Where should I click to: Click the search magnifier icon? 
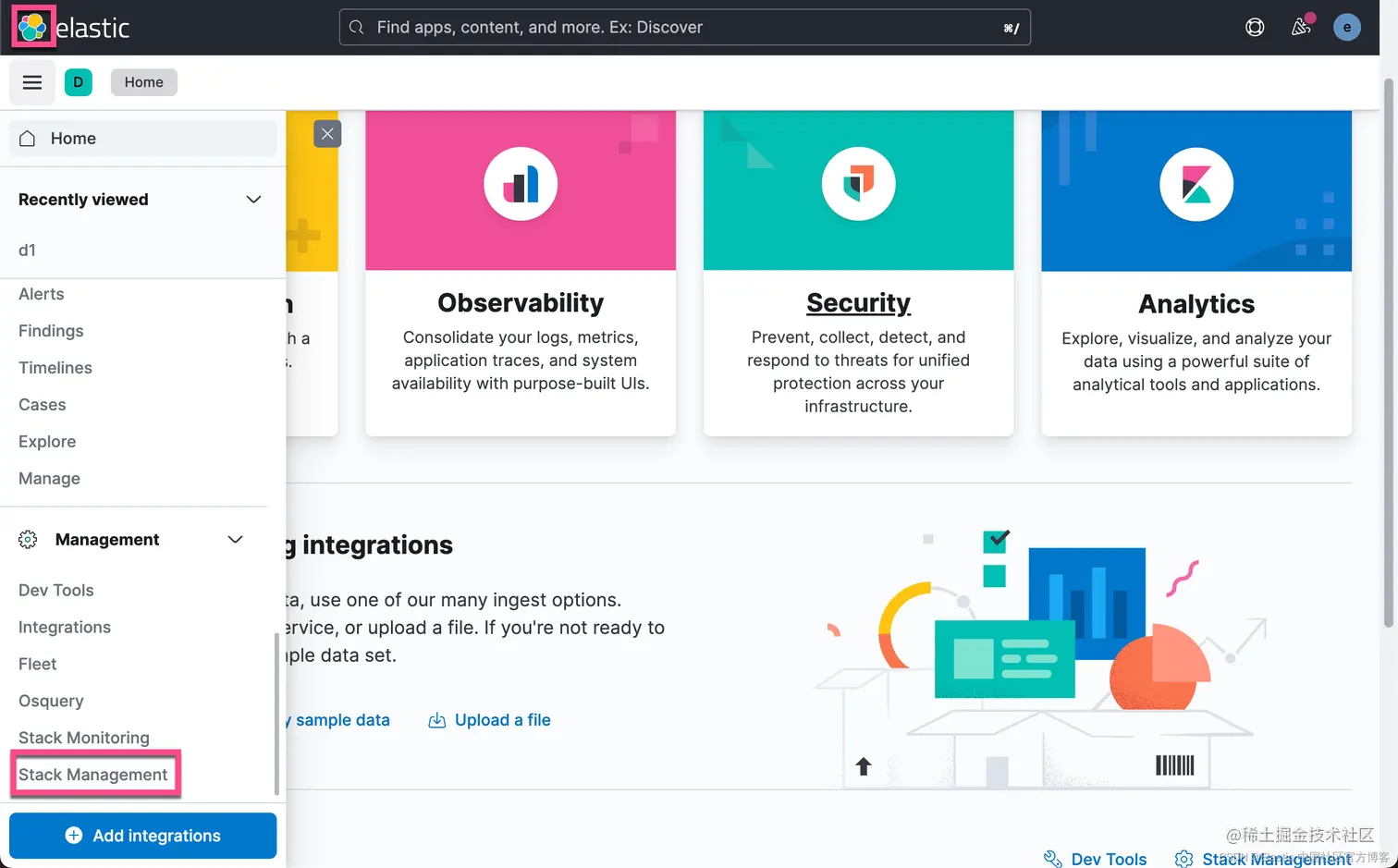357,27
